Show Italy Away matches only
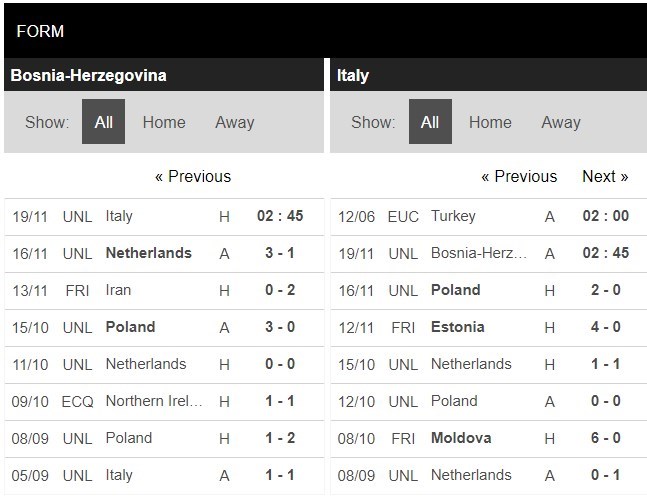This screenshot has width=647, height=496. pyautogui.click(x=560, y=122)
